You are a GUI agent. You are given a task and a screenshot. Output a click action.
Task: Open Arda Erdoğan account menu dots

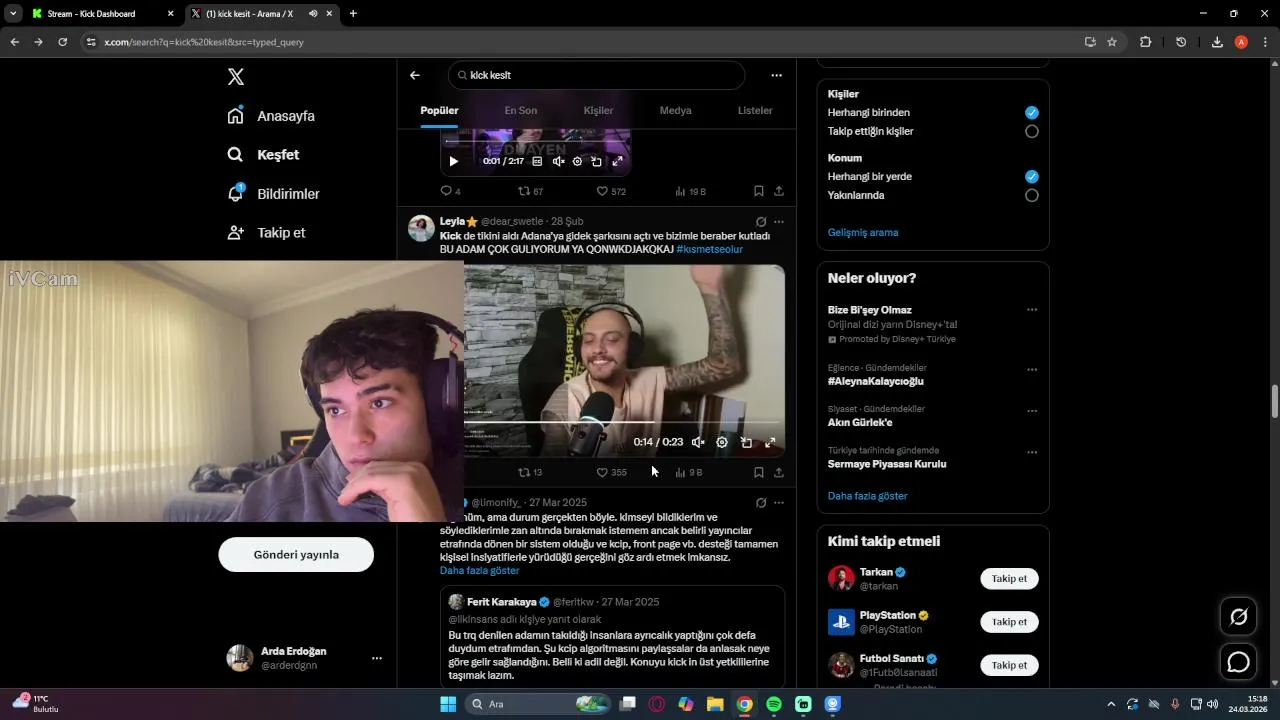tap(377, 658)
